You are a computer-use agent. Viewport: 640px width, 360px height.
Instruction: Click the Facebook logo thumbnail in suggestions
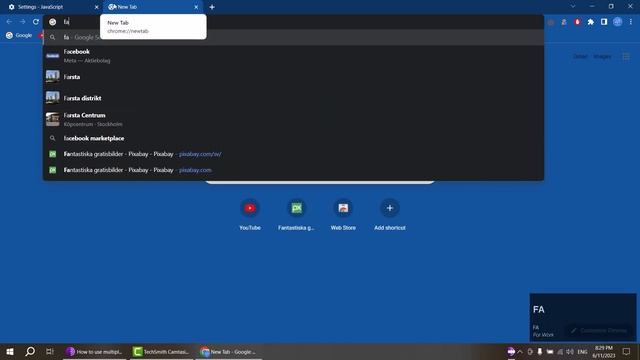coord(53,56)
